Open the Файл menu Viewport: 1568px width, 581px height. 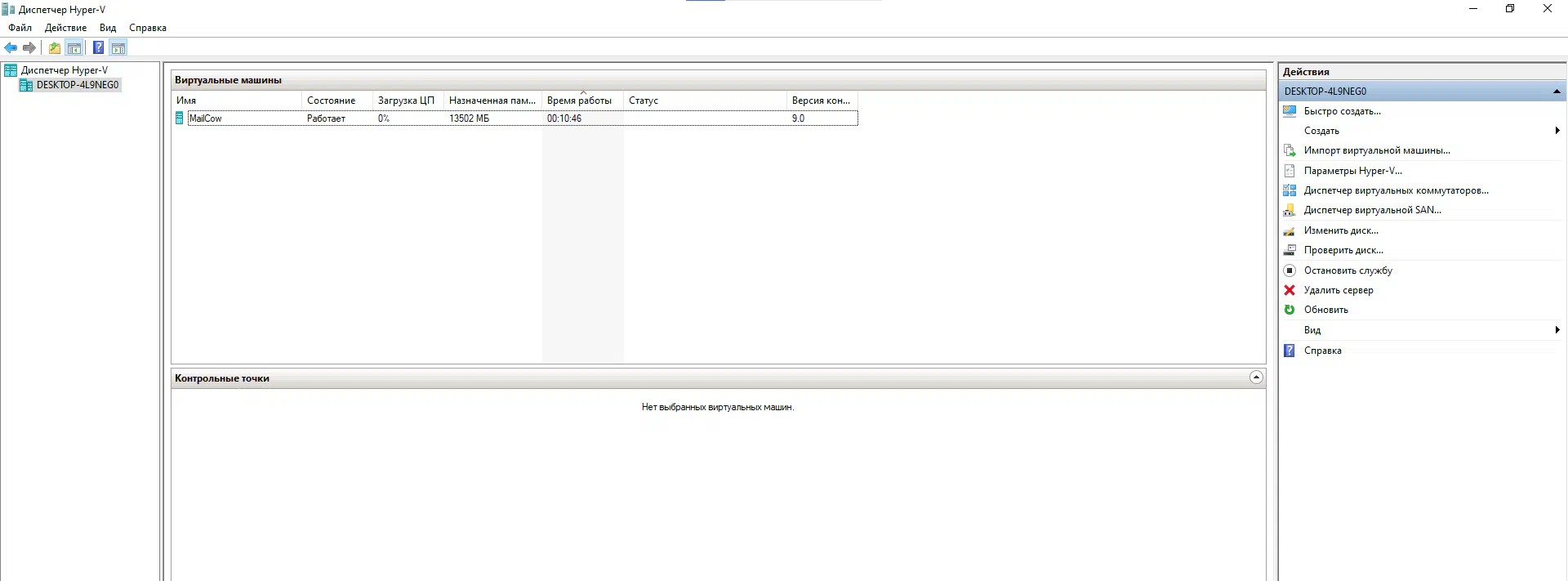tap(20, 28)
